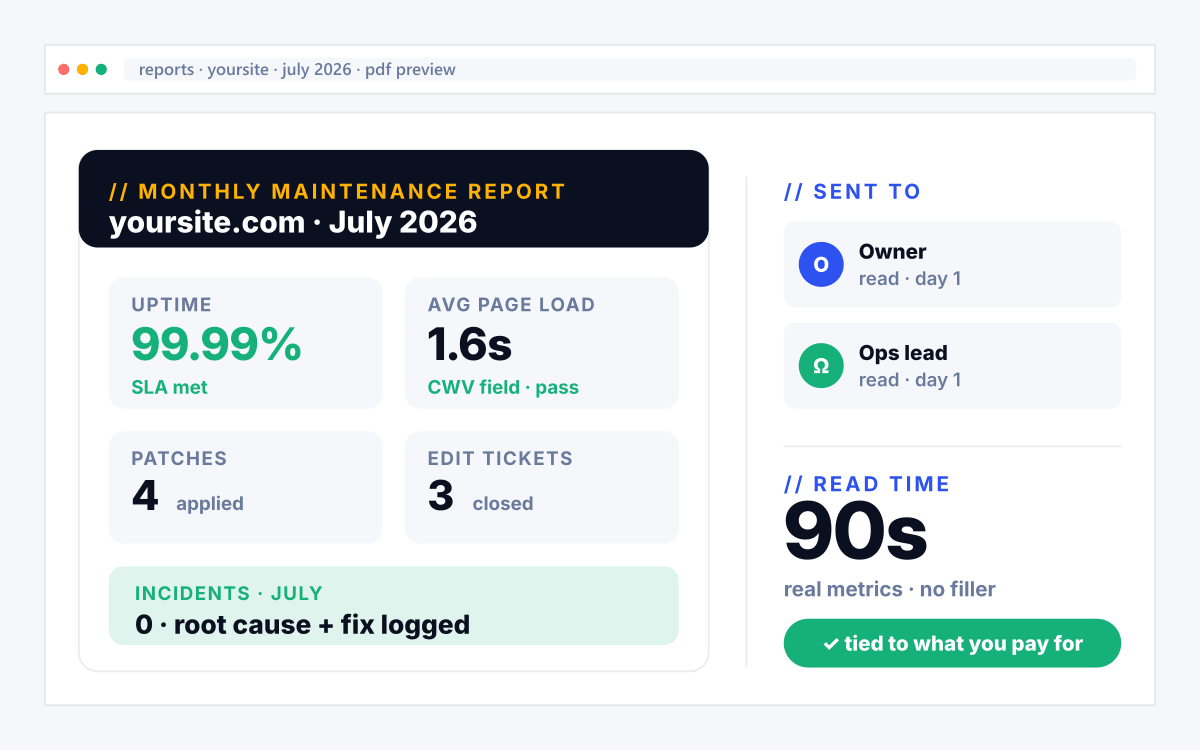Open the Owner recipient card
This screenshot has width=1200, height=750.
[952, 264]
